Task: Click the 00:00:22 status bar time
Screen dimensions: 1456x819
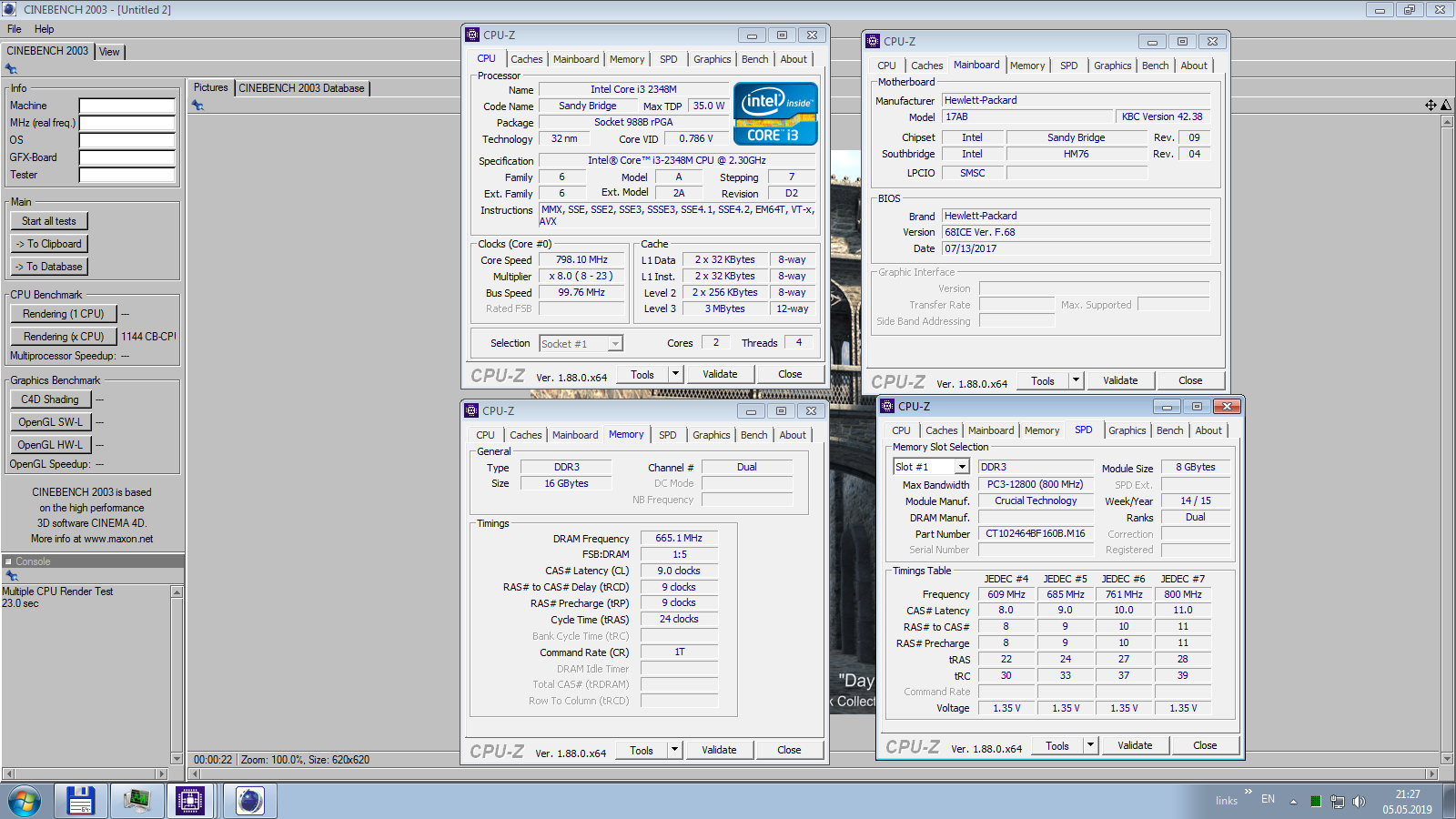Action: tap(213, 760)
